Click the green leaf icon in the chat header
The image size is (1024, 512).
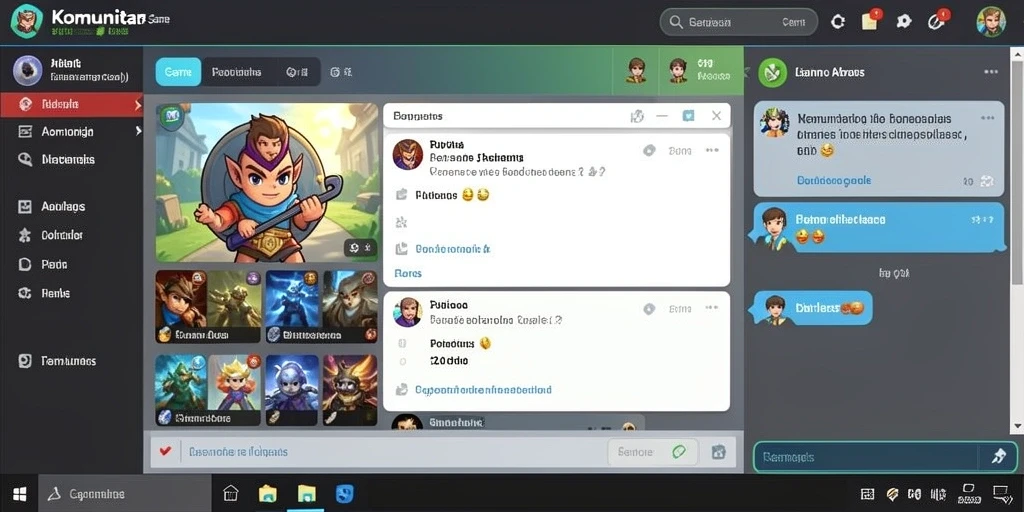pos(773,72)
